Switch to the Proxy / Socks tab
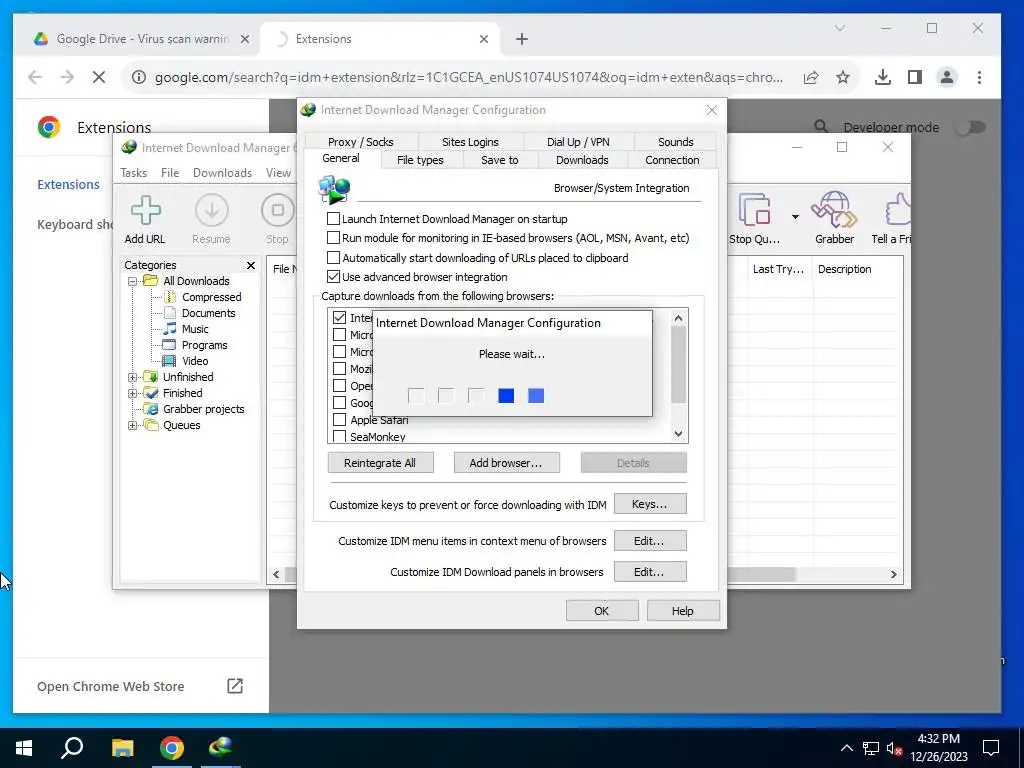 coord(360,142)
